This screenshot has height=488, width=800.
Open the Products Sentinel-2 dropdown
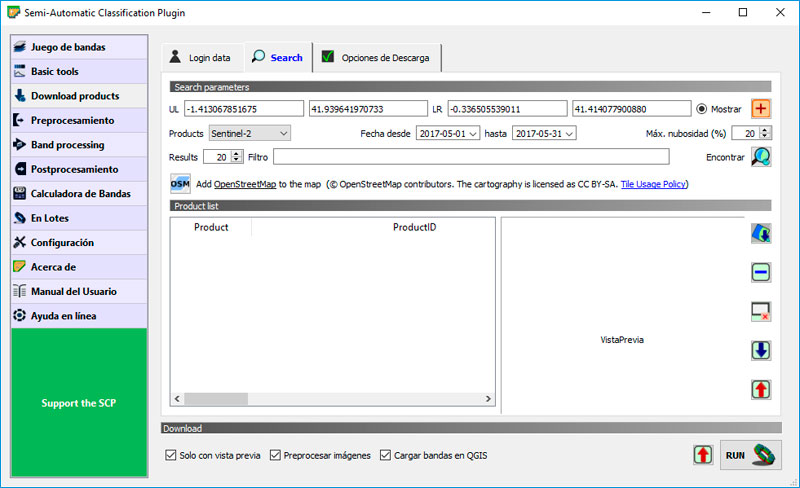tap(249, 133)
